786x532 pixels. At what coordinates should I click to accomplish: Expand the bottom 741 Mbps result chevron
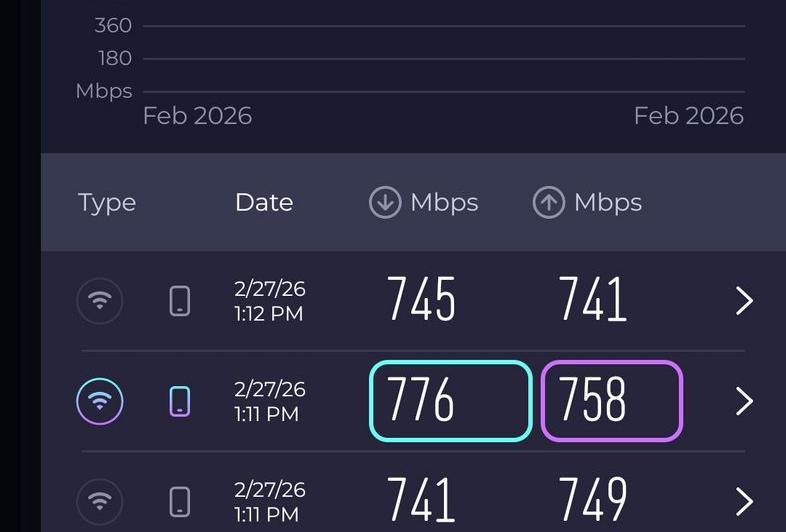(x=744, y=501)
